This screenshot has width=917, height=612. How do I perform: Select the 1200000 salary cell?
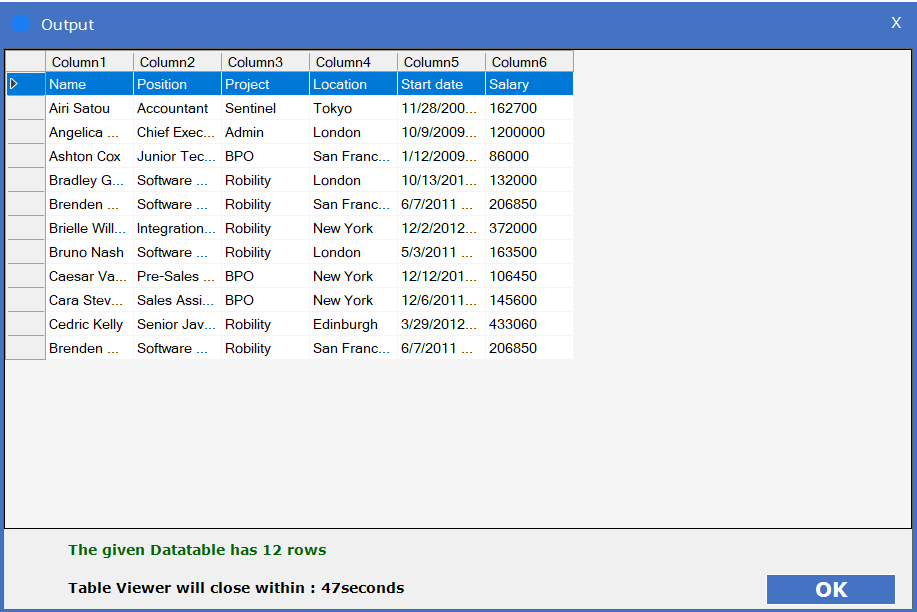pyautogui.click(x=528, y=132)
